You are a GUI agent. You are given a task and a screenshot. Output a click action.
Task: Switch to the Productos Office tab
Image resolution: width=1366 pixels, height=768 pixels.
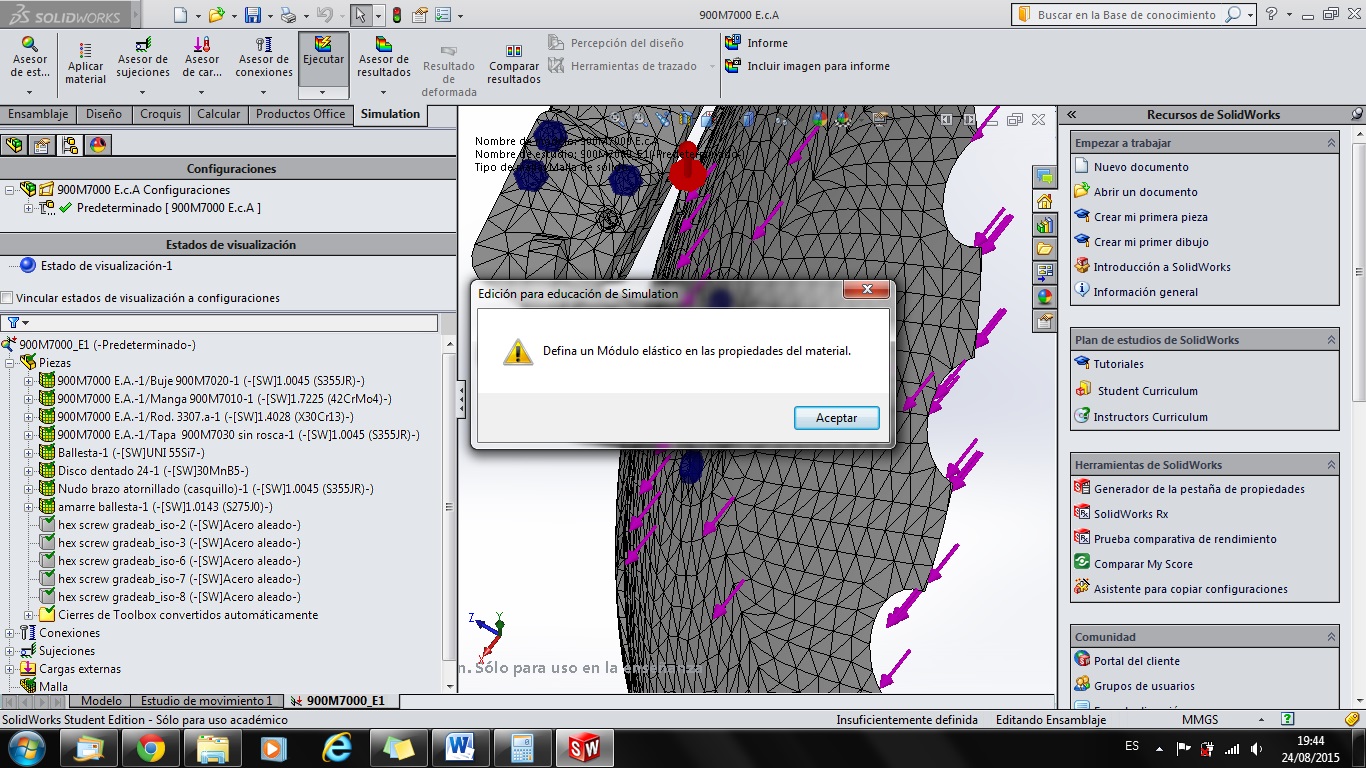(300, 114)
